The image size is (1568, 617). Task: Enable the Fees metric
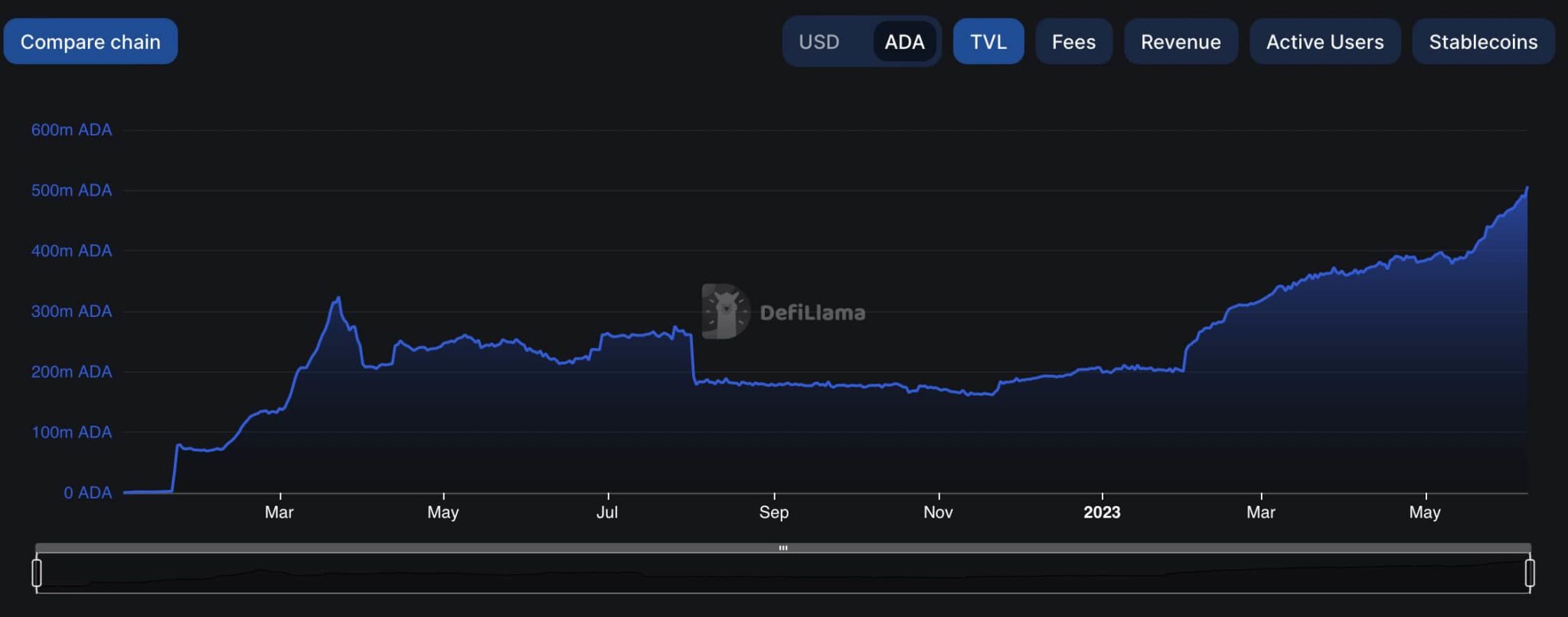pos(1073,41)
